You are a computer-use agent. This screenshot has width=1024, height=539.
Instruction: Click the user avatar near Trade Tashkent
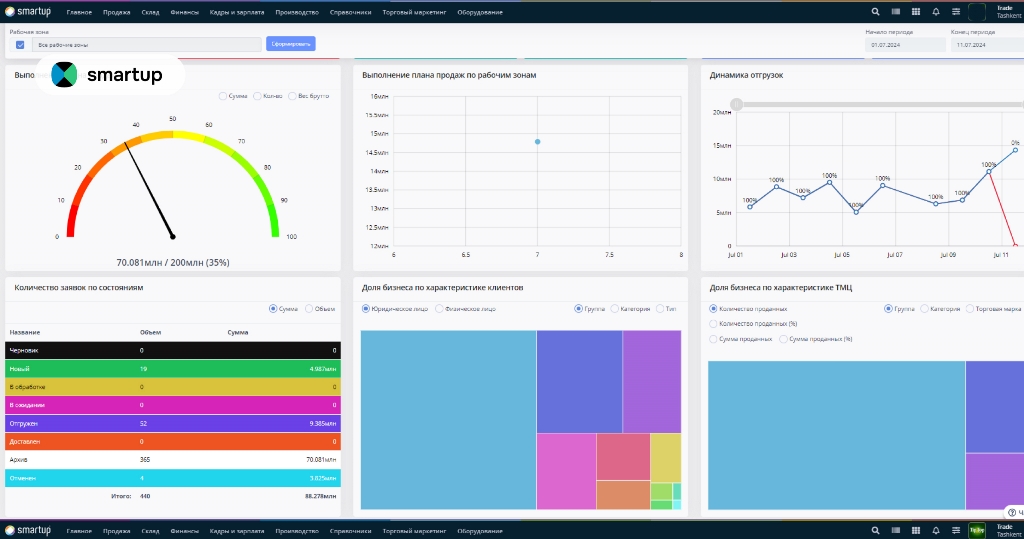tap(977, 12)
